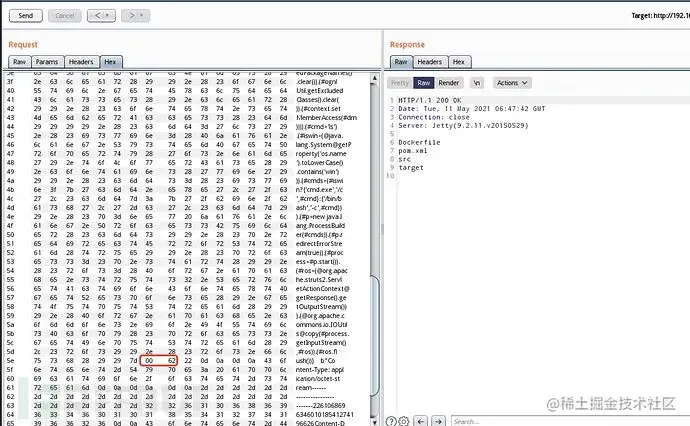Click ASCII text 'ommons.io.IOUtil'
The height and width of the screenshot is (426, 690).
click(x=321, y=324)
